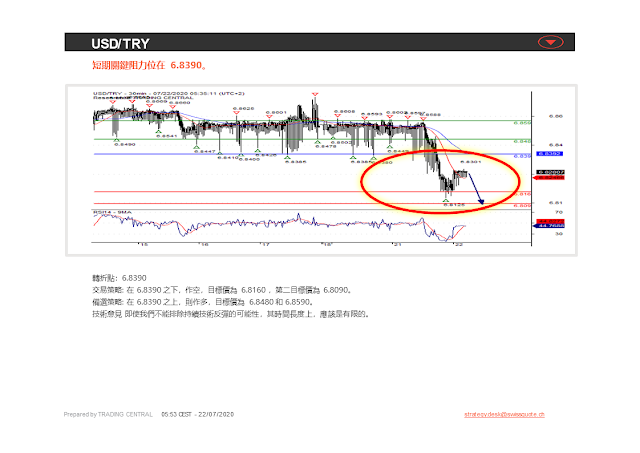Open the USD/TRY 30-minute chart image

click(321, 171)
